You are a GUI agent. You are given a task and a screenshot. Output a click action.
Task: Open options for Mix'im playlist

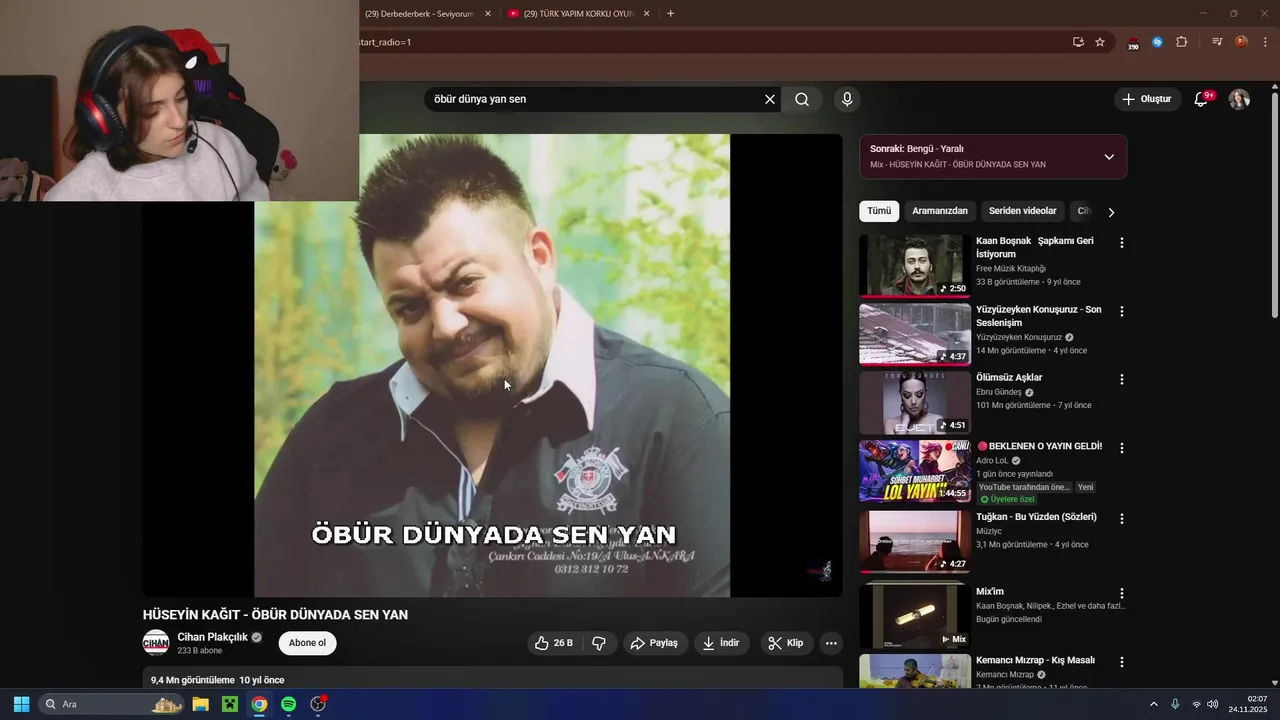1121,593
